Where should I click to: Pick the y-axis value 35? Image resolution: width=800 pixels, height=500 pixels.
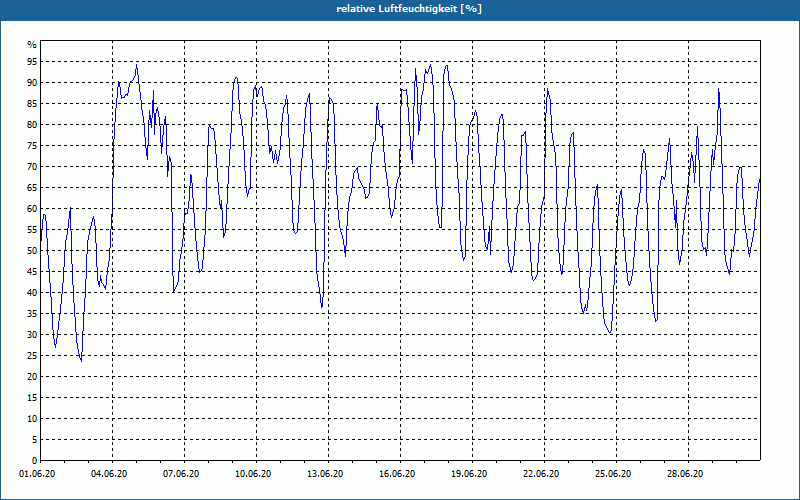[x=32, y=313]
